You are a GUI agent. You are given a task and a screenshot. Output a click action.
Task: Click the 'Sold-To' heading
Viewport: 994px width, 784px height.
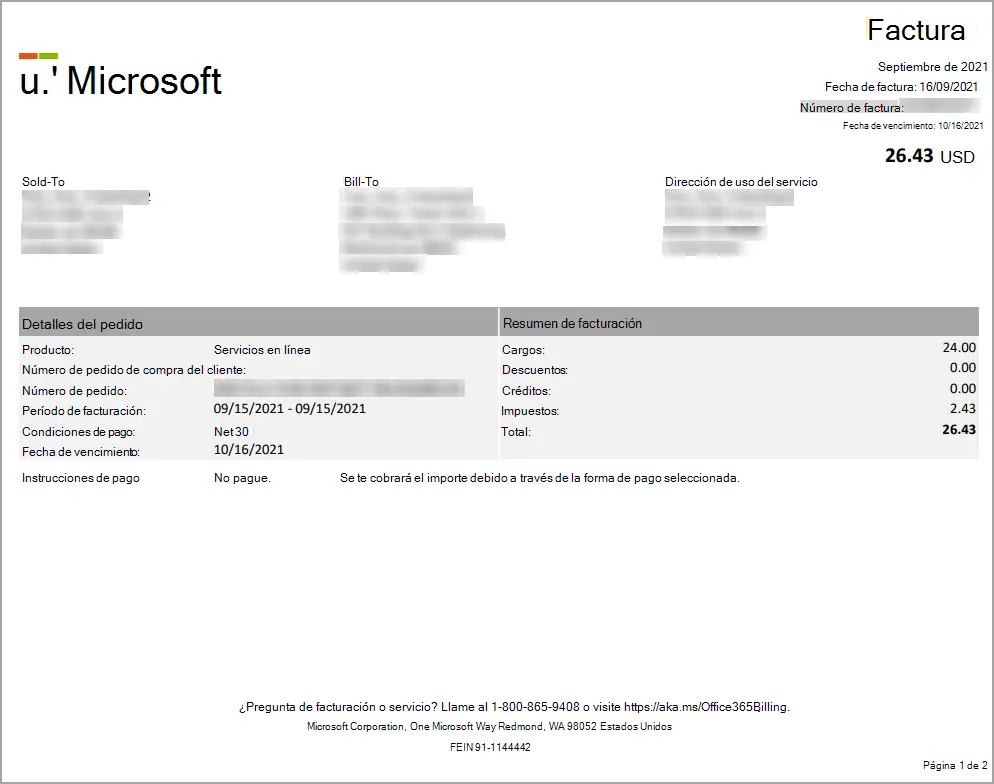pyautogui.click(x=43, y=182)
